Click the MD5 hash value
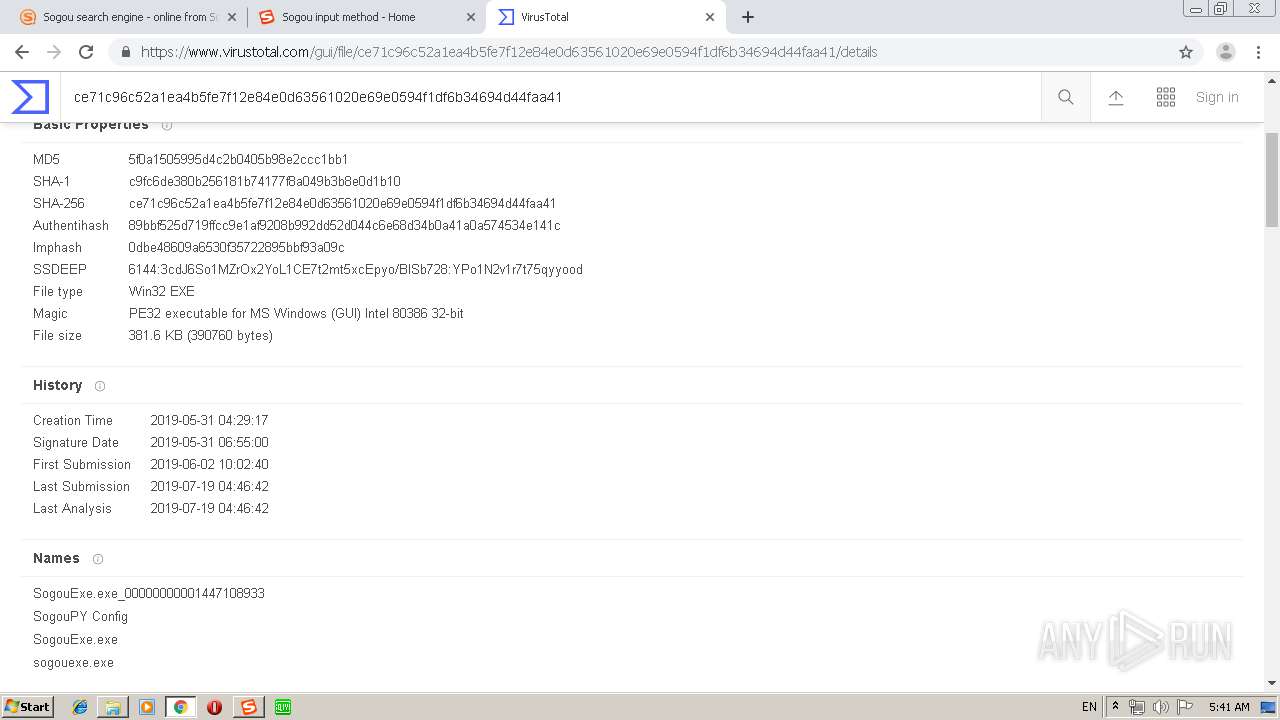This screenshot has width=1280, height=720. coord(238,160)
